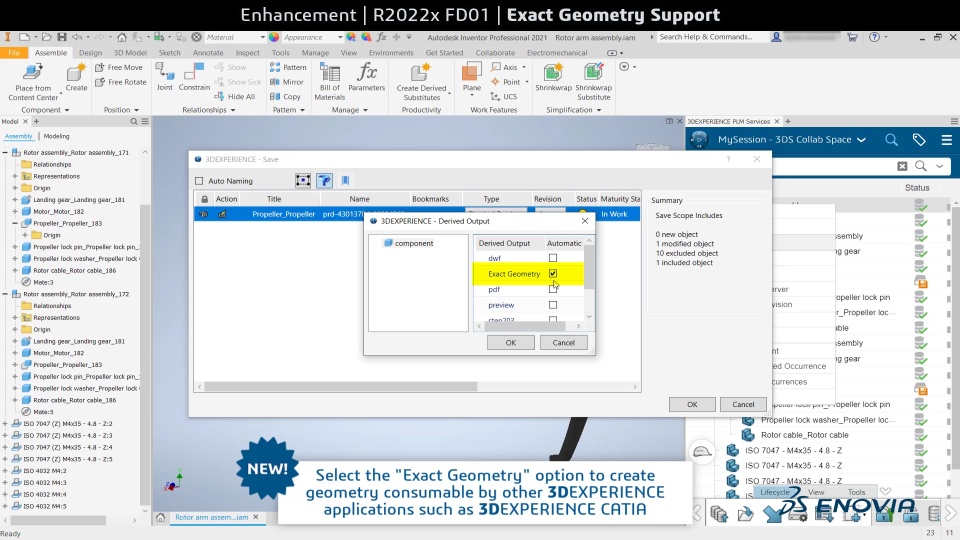This screenshot has width=960, height=540.
Task: Switch to the Design ribbon tab
Action: point(91,53)
